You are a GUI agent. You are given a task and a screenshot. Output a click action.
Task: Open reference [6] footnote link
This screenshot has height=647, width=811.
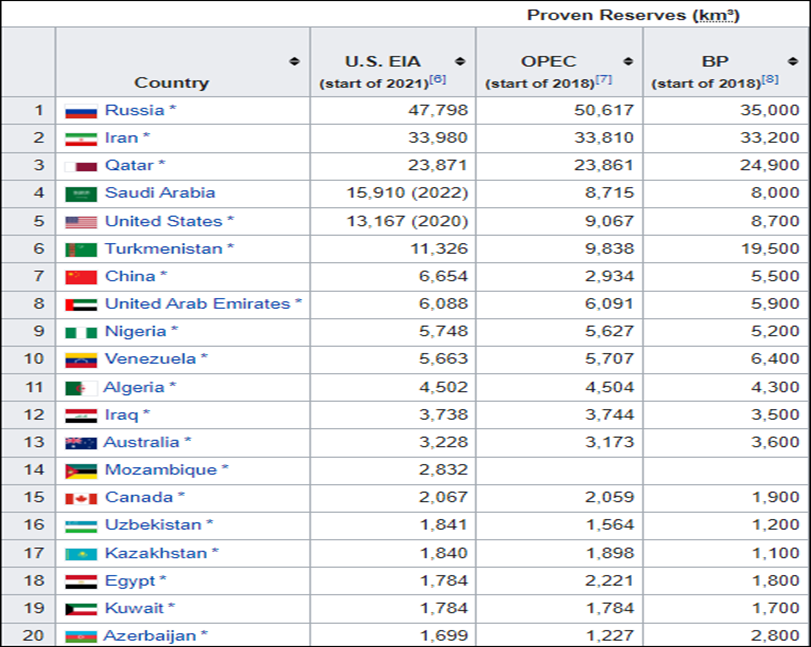click(x=438, y=80)
